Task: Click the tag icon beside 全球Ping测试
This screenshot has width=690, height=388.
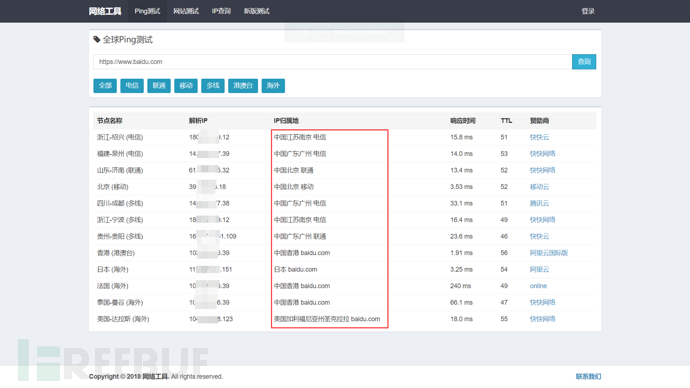Action: pos(97,40)
